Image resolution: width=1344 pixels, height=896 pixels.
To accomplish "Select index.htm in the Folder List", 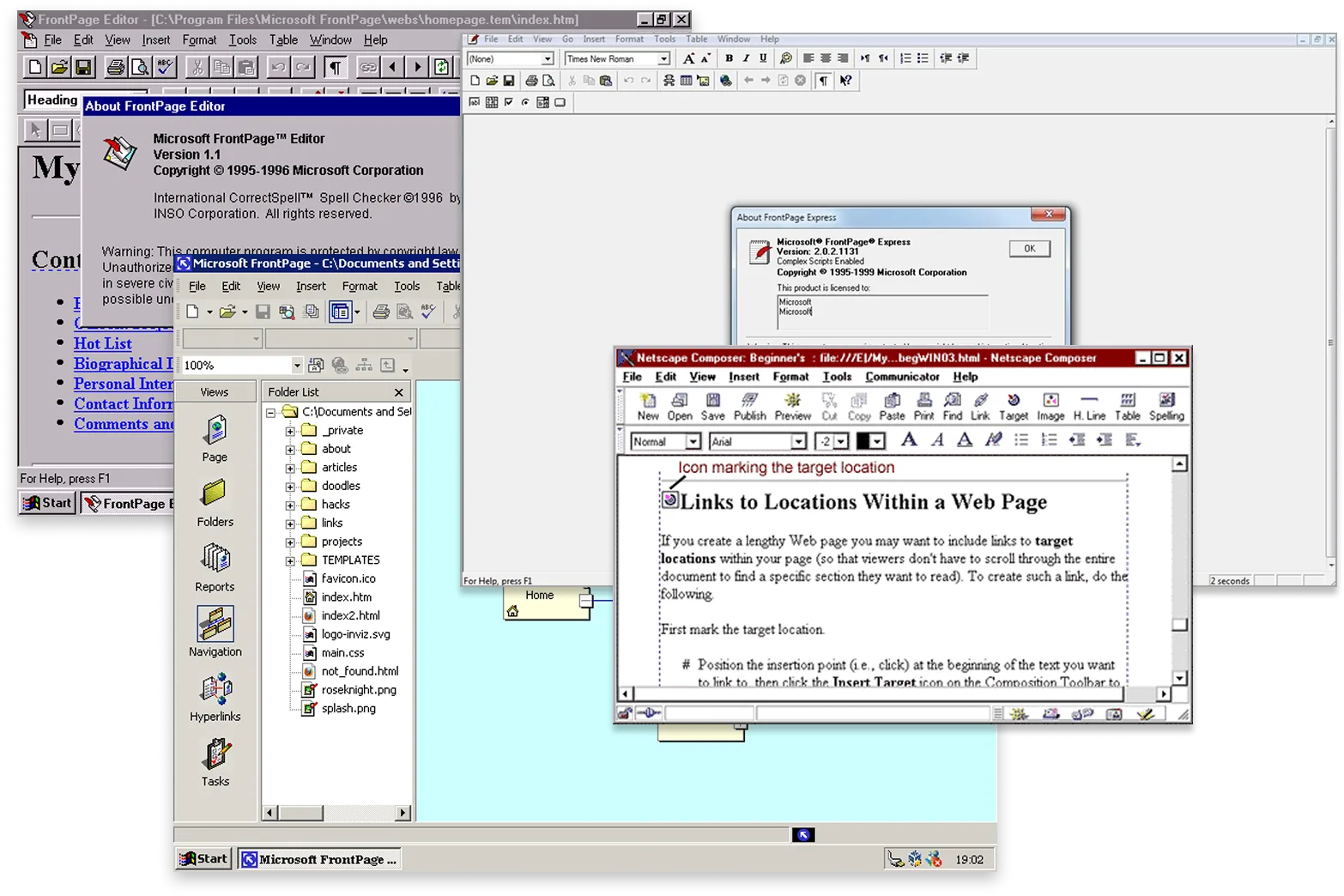I will coord(346,597).
